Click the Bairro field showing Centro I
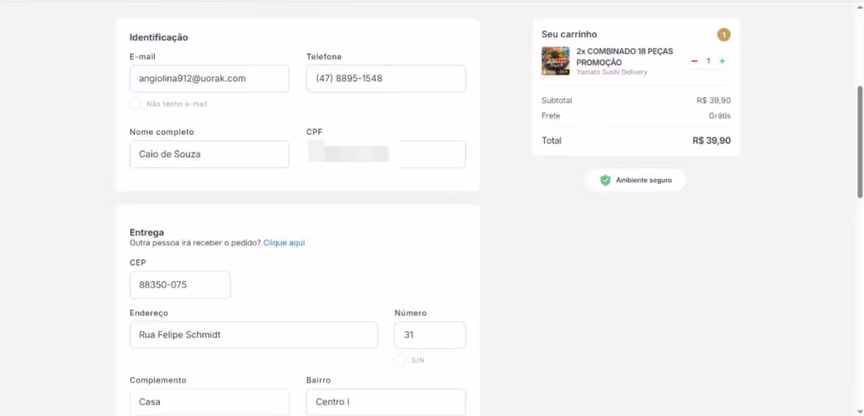This screenshot has height=416, width=864. (x=385, y=402)
